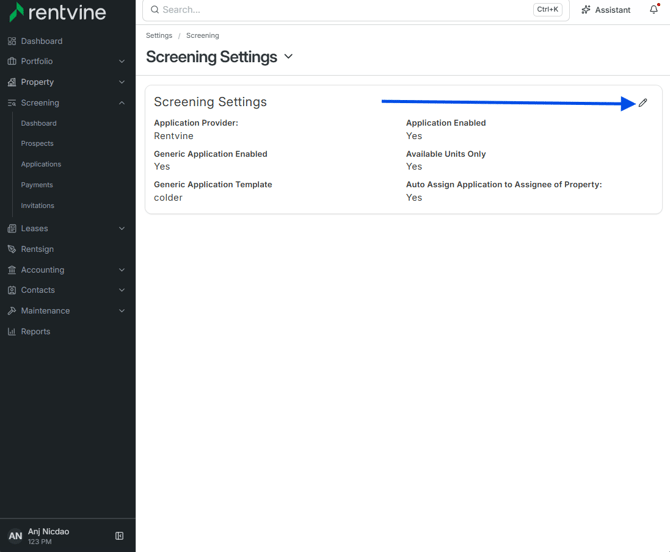The width and height of the screenshot is (670, 552).
Task: Open Dashboard in main sidebar
Action: tap(41, 41)
